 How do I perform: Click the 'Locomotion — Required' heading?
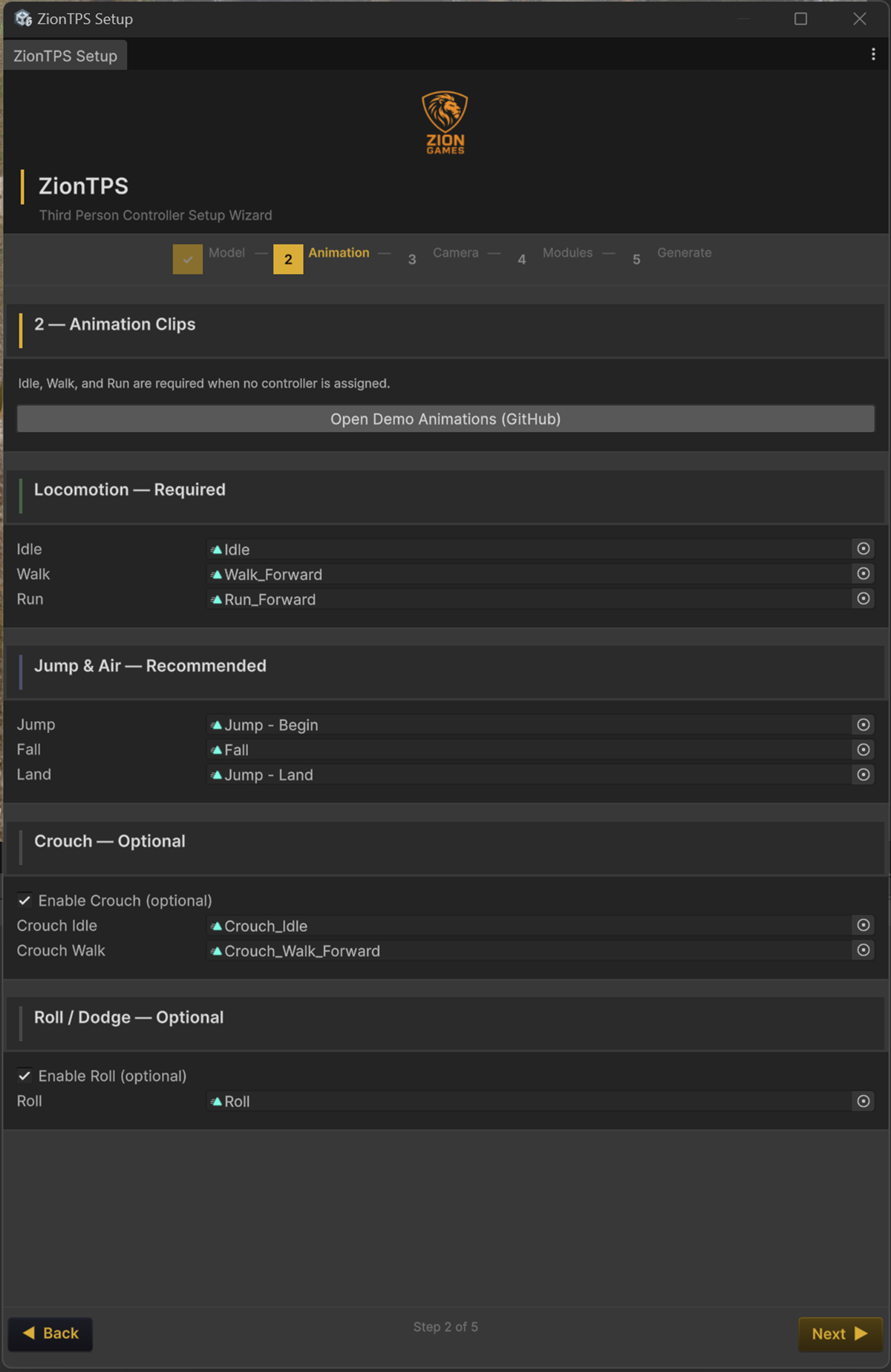tap(130, 490)
